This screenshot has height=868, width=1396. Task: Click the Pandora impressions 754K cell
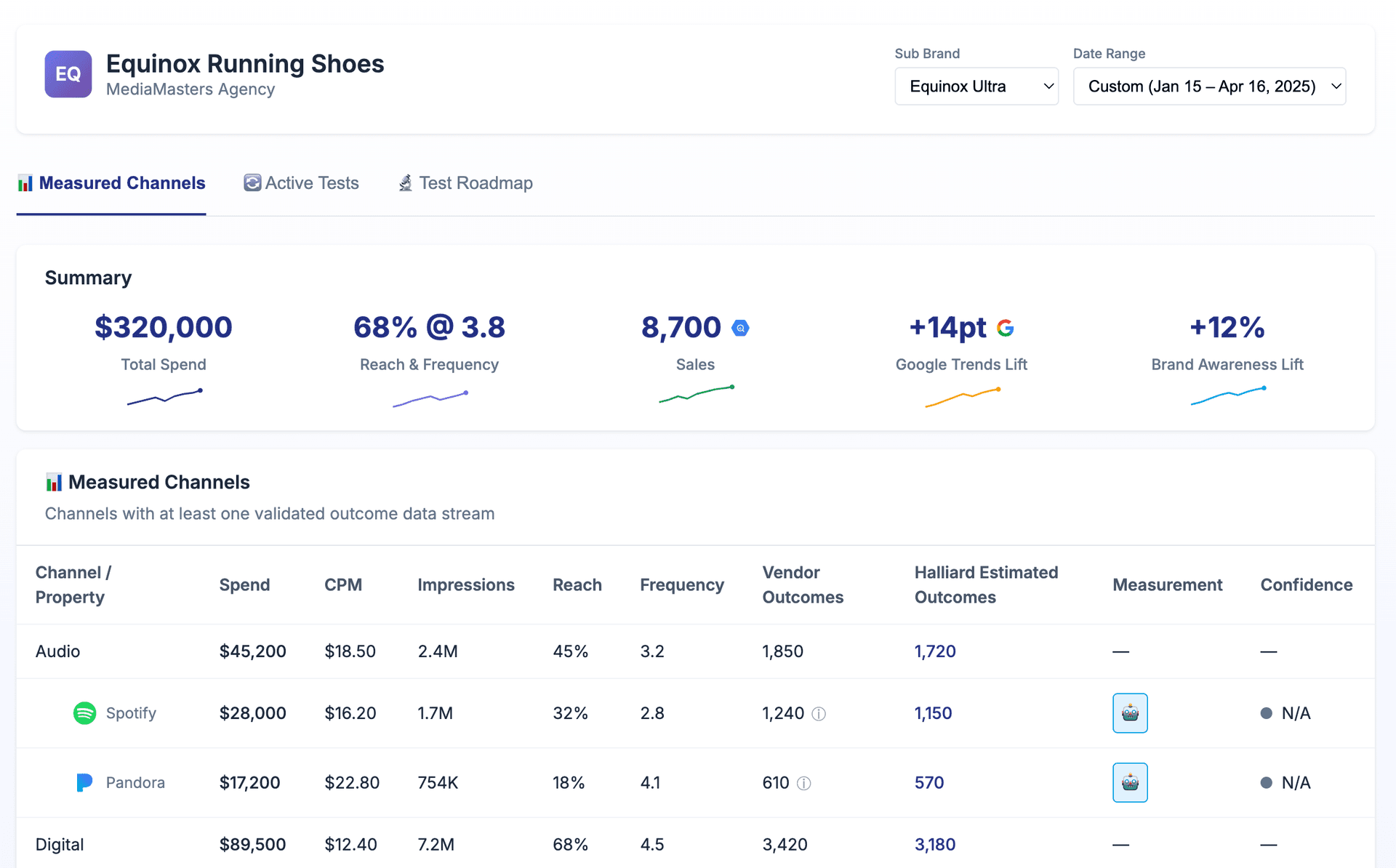point(438,783)
